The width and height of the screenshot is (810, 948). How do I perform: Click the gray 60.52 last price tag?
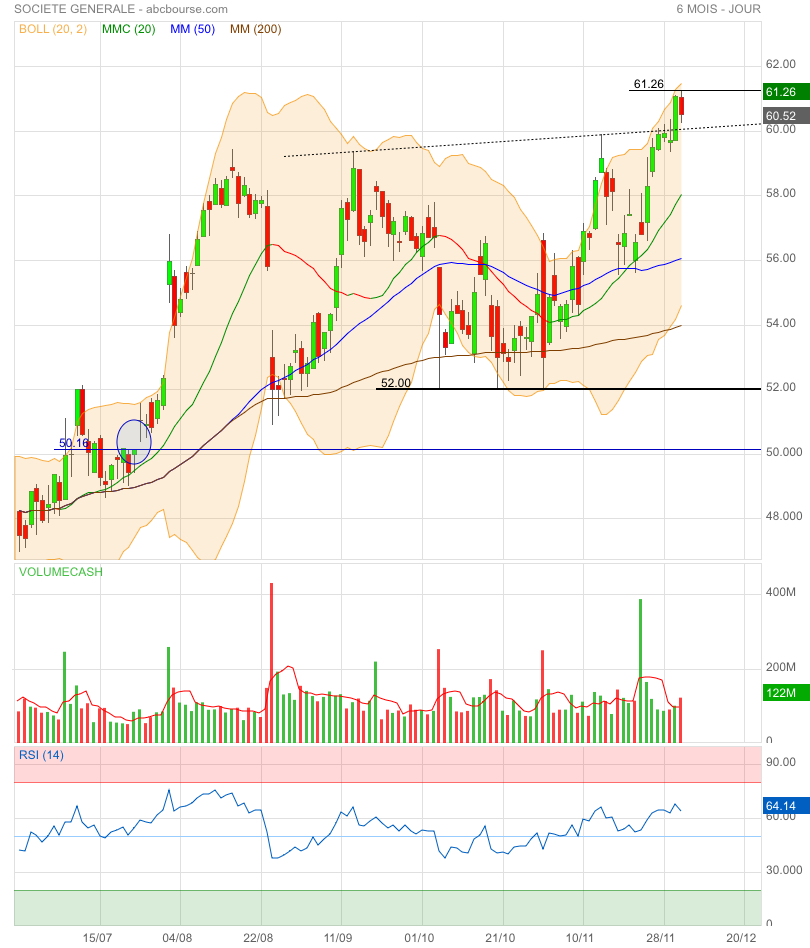[786, 115]
